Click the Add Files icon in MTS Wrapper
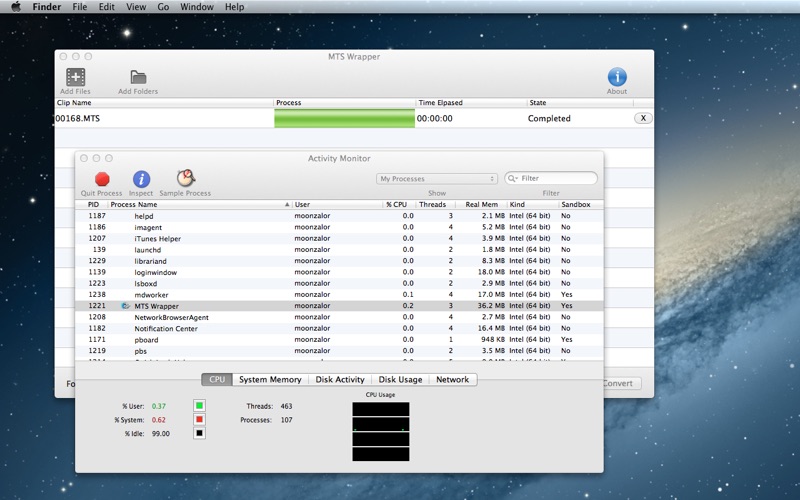 coord(76,77)
